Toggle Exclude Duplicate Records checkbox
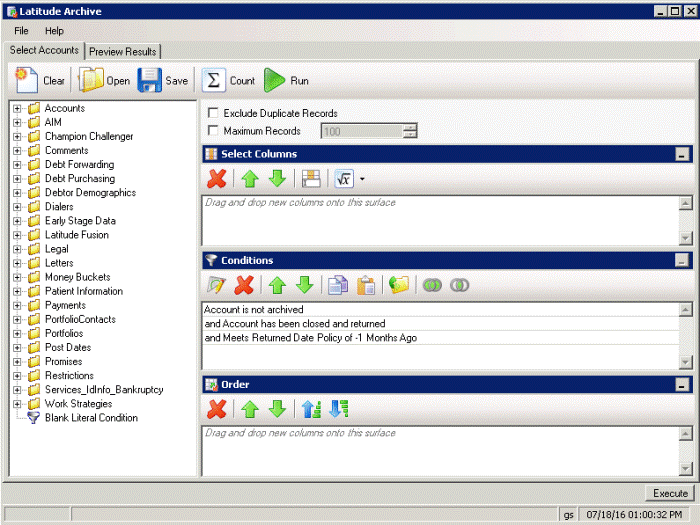This screenshot has height=525, width=700. pyautogui.click(x=213, y=112)
